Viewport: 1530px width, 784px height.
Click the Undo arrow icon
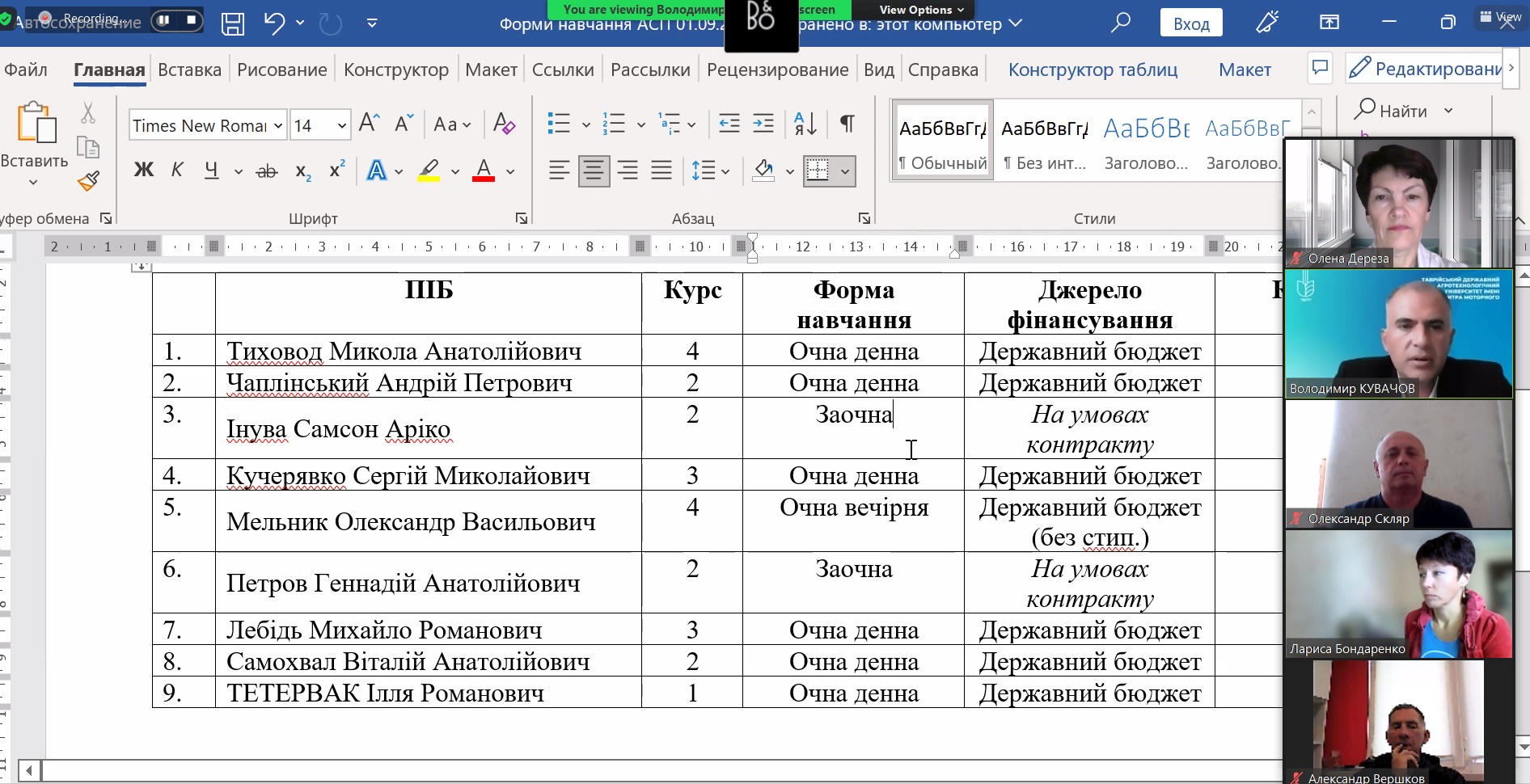coord(274,23)
